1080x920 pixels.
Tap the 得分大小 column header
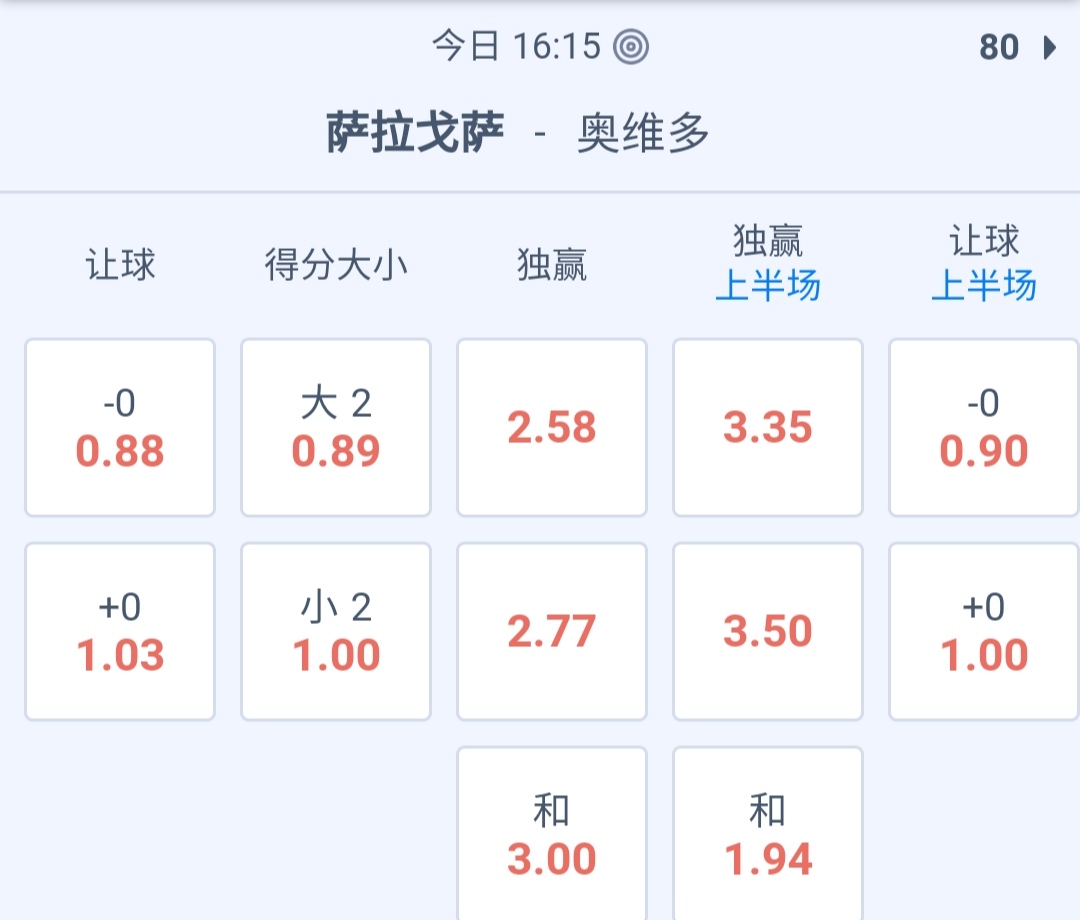(x=336, y=265)
